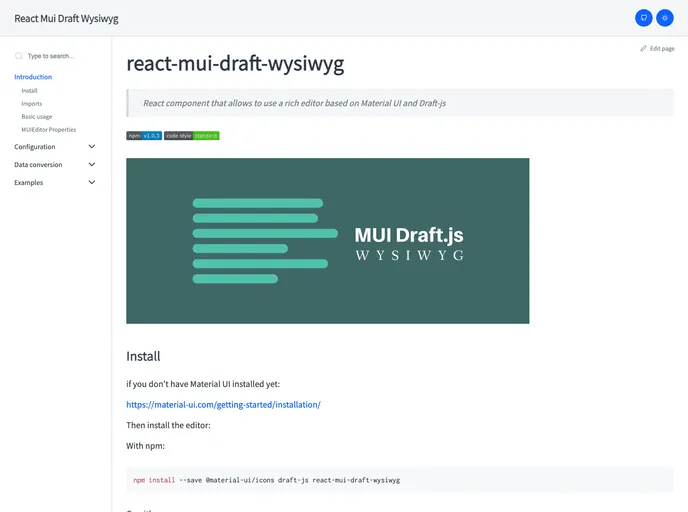Toggle the light/dark theme sun icon

pos(664,18)
